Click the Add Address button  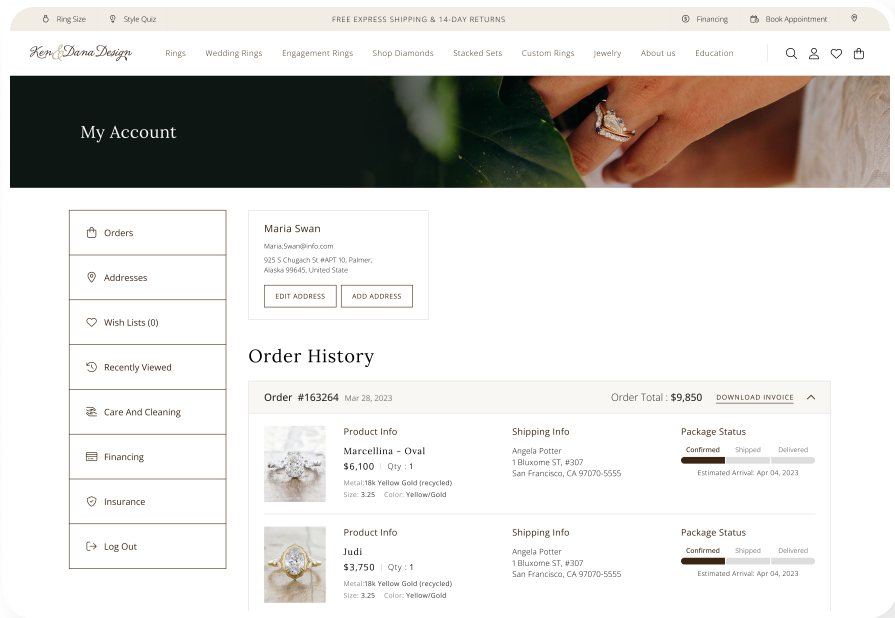coord(377,296)
